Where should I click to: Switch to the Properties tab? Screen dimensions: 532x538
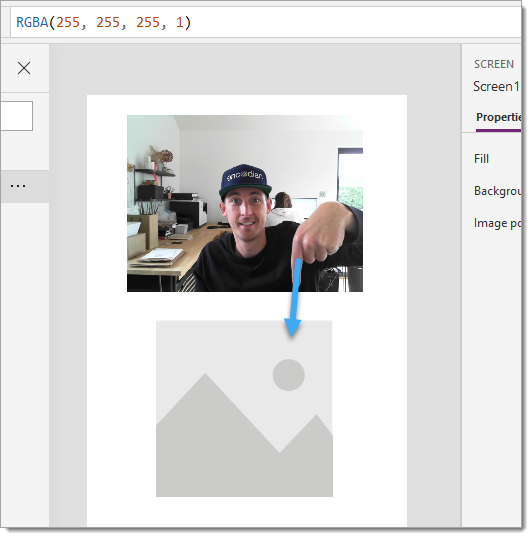click(498, 117)
